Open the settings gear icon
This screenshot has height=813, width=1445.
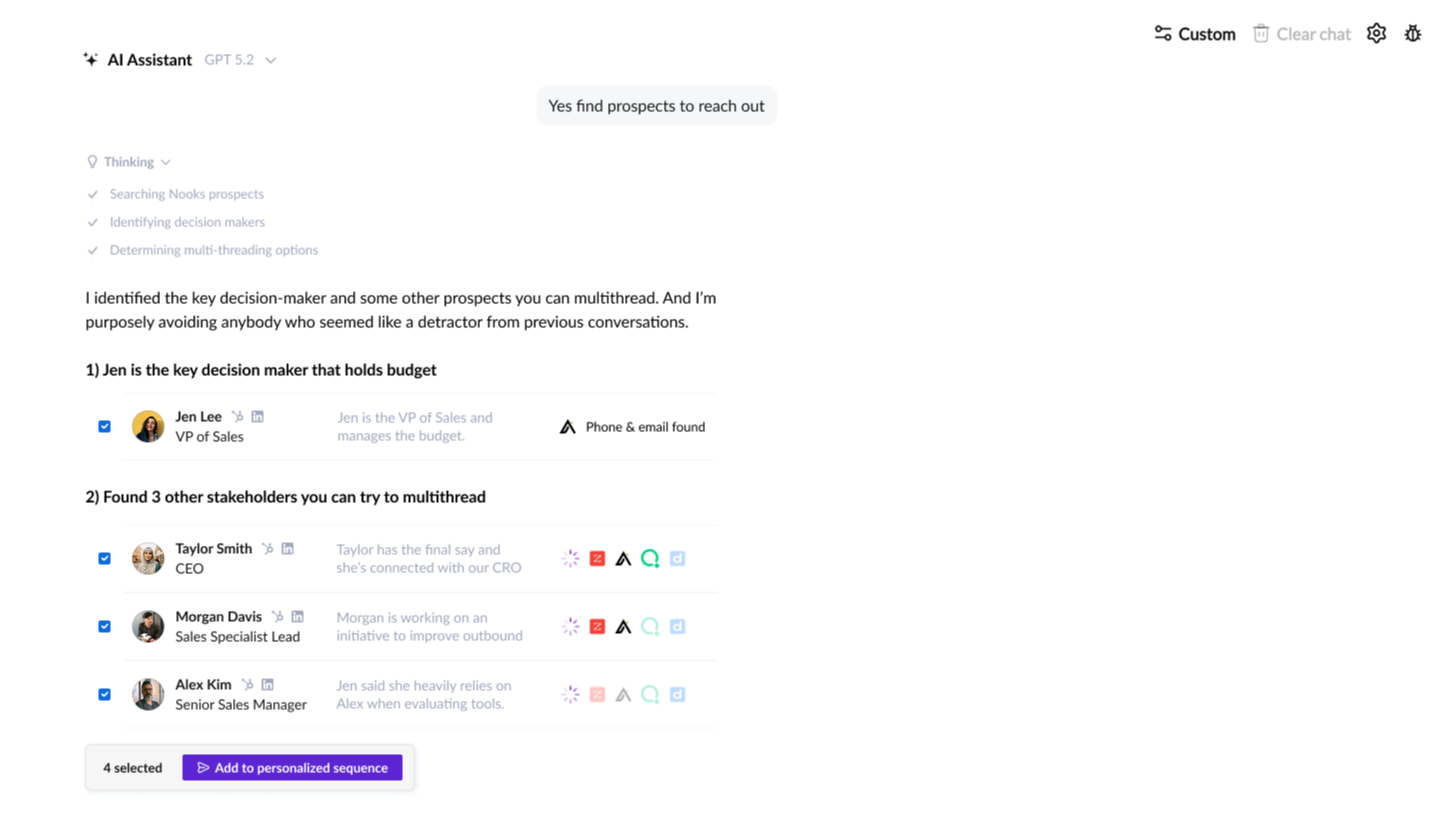[x=1376, y=34]
